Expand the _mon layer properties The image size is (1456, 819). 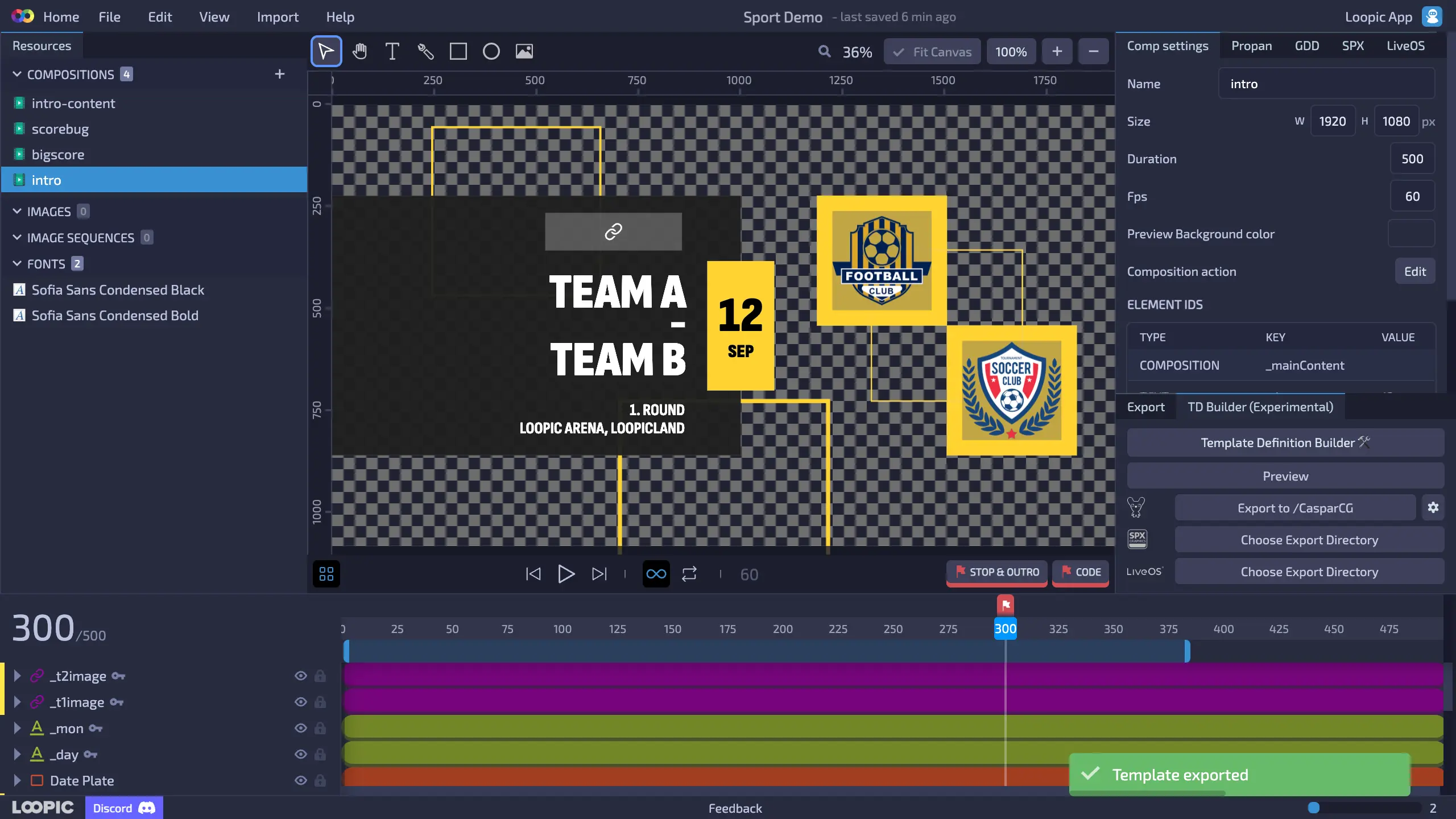coord(17,728)
